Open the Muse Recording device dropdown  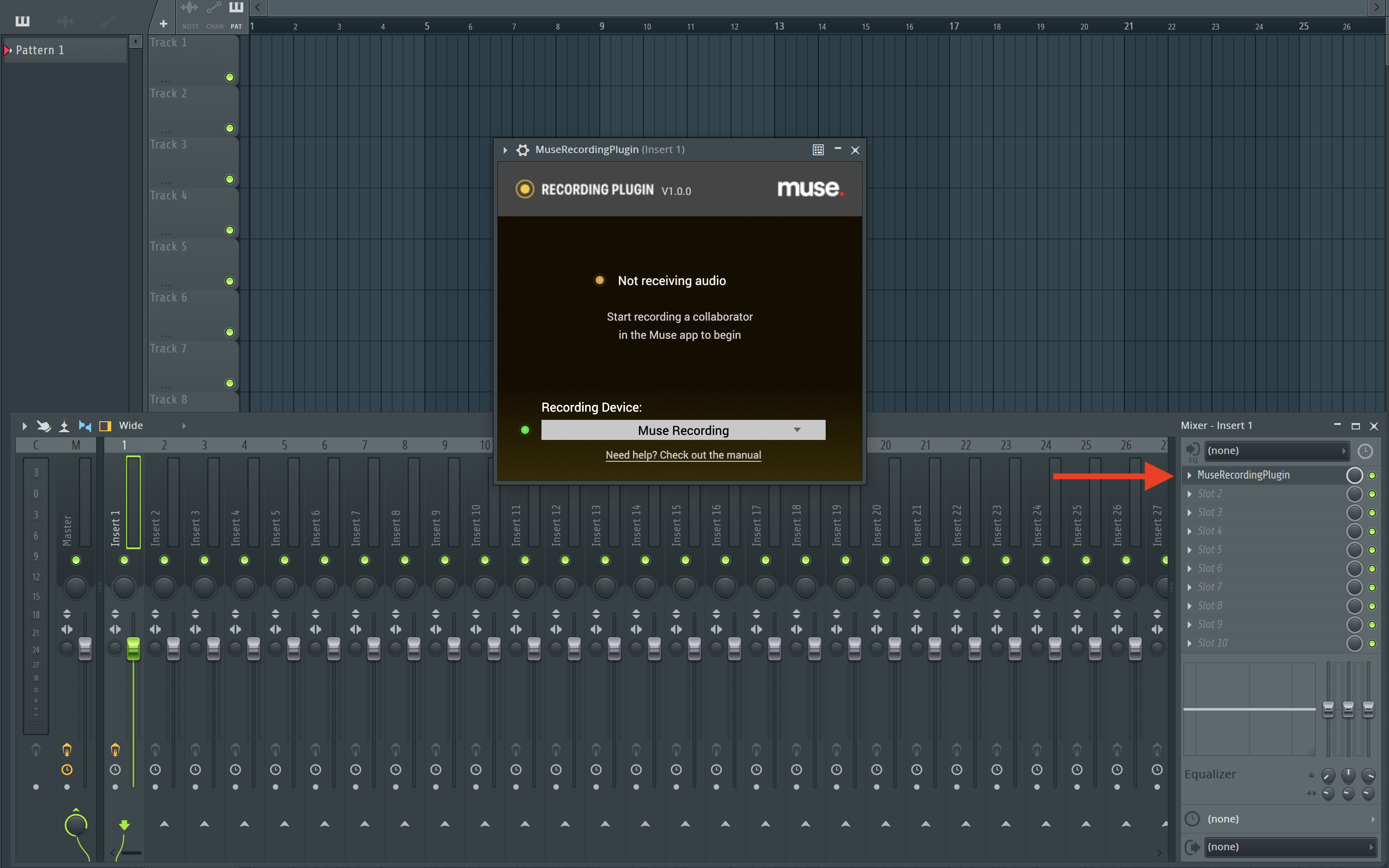point(683,429)
